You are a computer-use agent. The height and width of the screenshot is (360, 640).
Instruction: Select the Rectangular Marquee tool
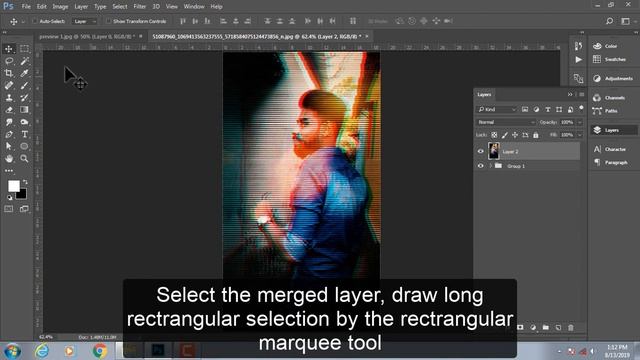coord(24,49)
